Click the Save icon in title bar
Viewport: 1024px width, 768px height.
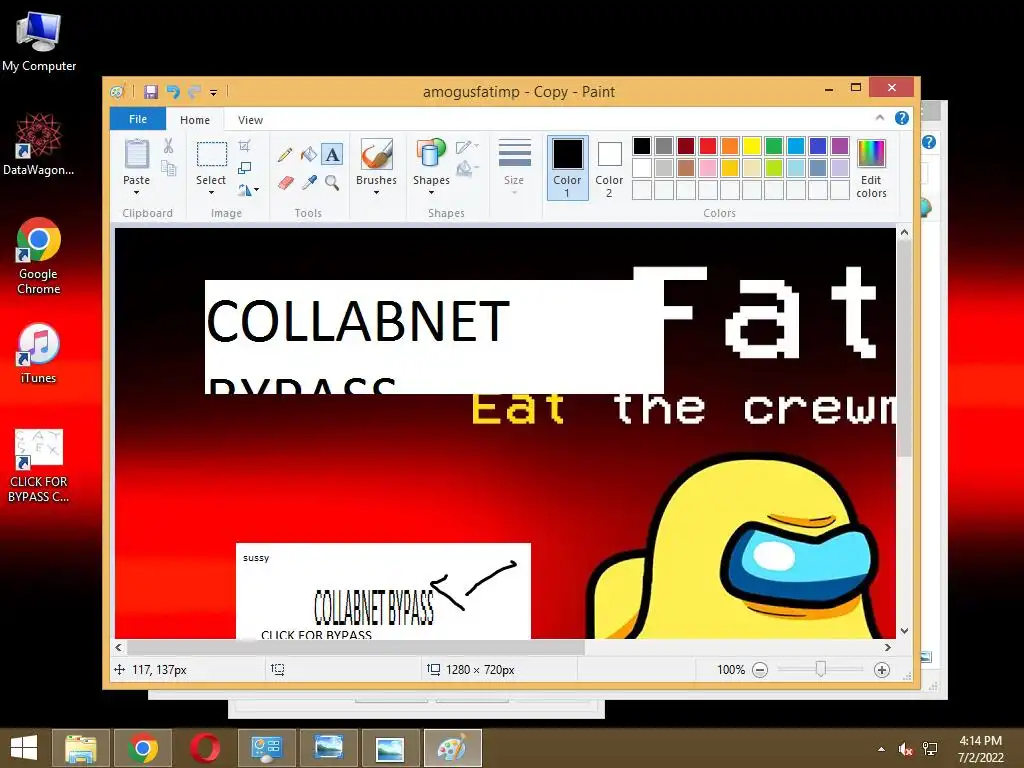[151, 92]
